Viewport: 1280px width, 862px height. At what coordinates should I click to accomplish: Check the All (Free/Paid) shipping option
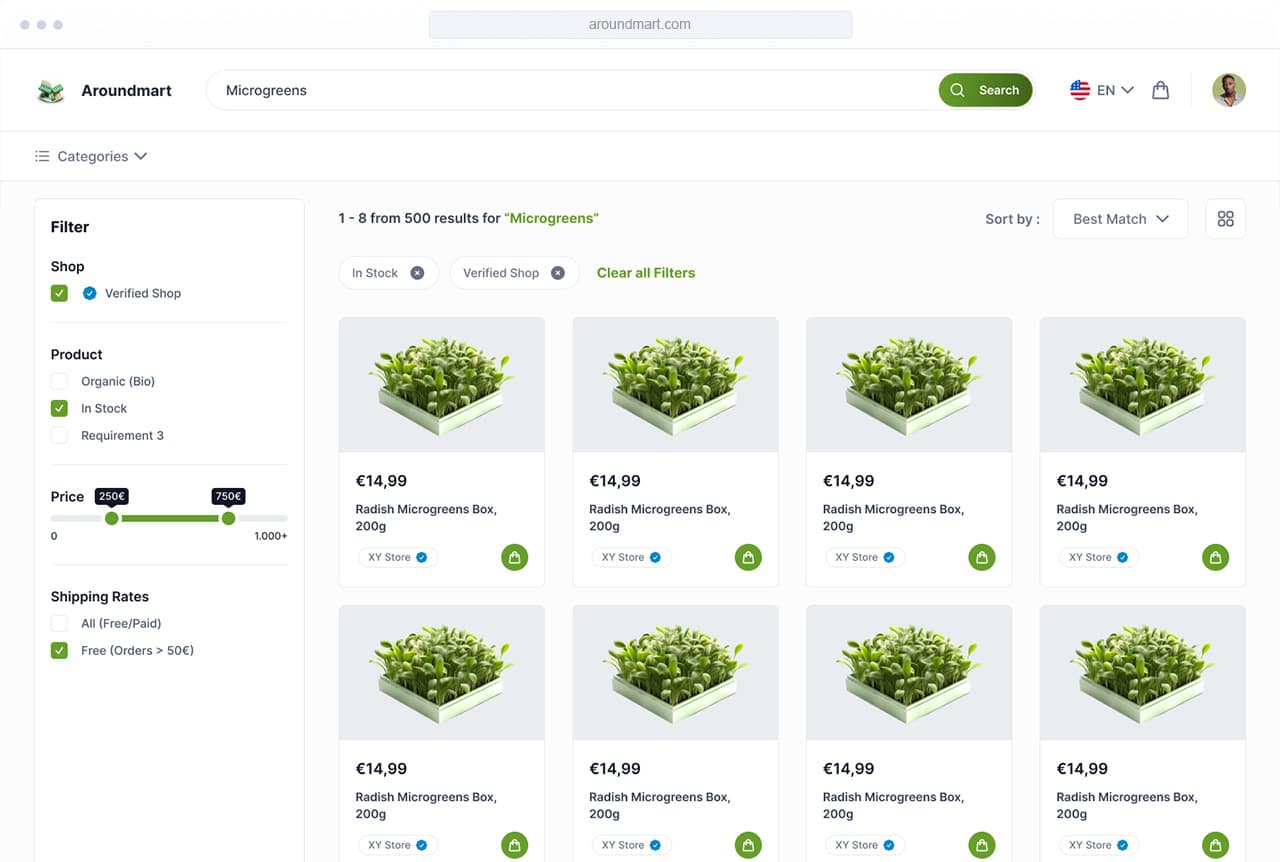click(x=59, y=623)
